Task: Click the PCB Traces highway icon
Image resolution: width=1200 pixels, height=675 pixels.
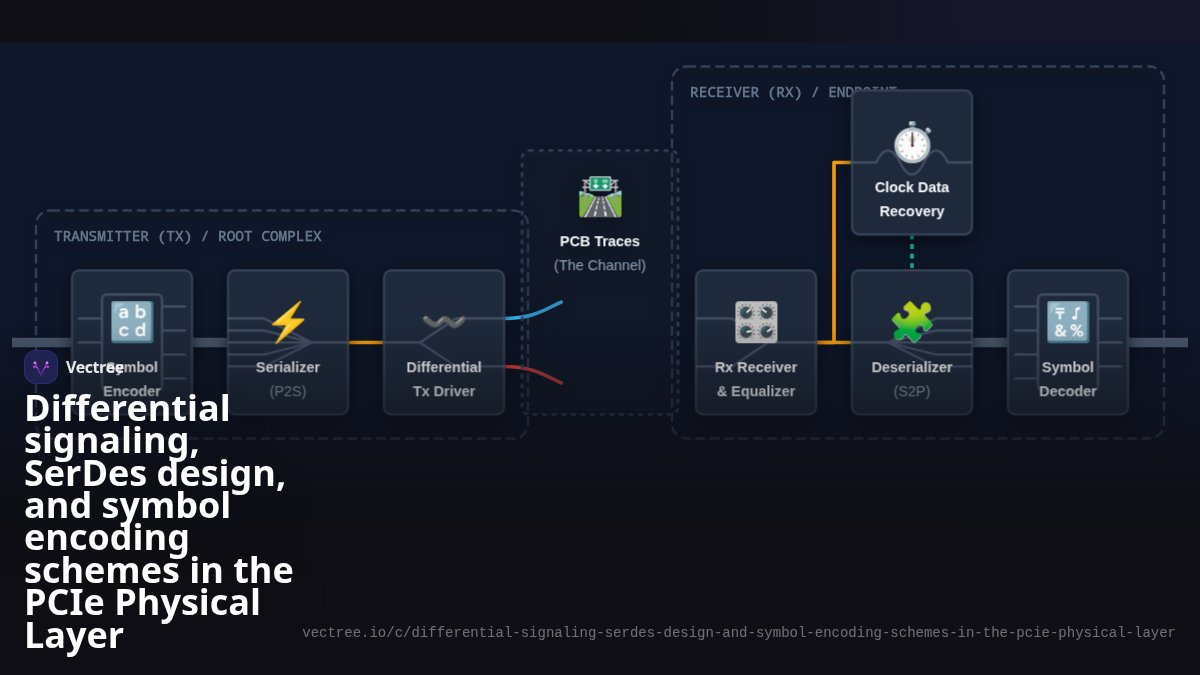Action: (x=600, y=196)
